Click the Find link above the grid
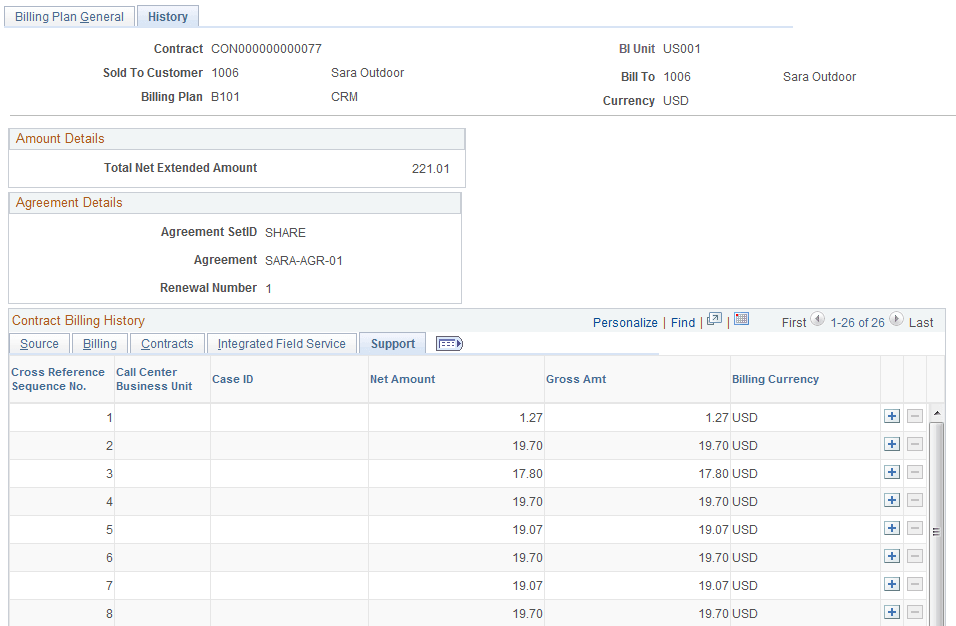This screenshot has height=626, width=956. click(683, 322)
